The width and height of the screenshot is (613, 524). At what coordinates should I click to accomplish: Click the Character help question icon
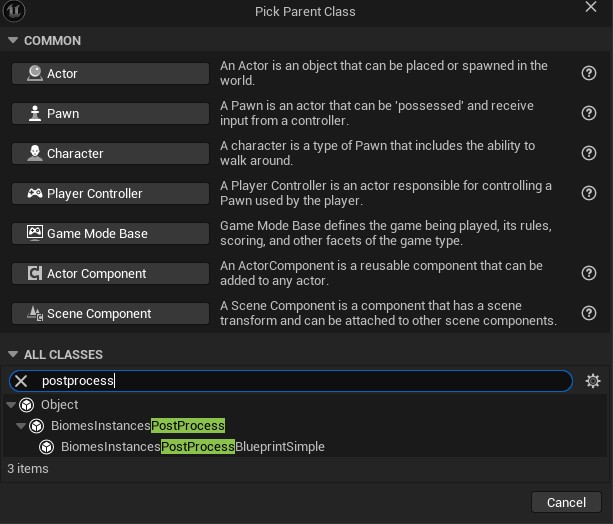tap(589, 153)
